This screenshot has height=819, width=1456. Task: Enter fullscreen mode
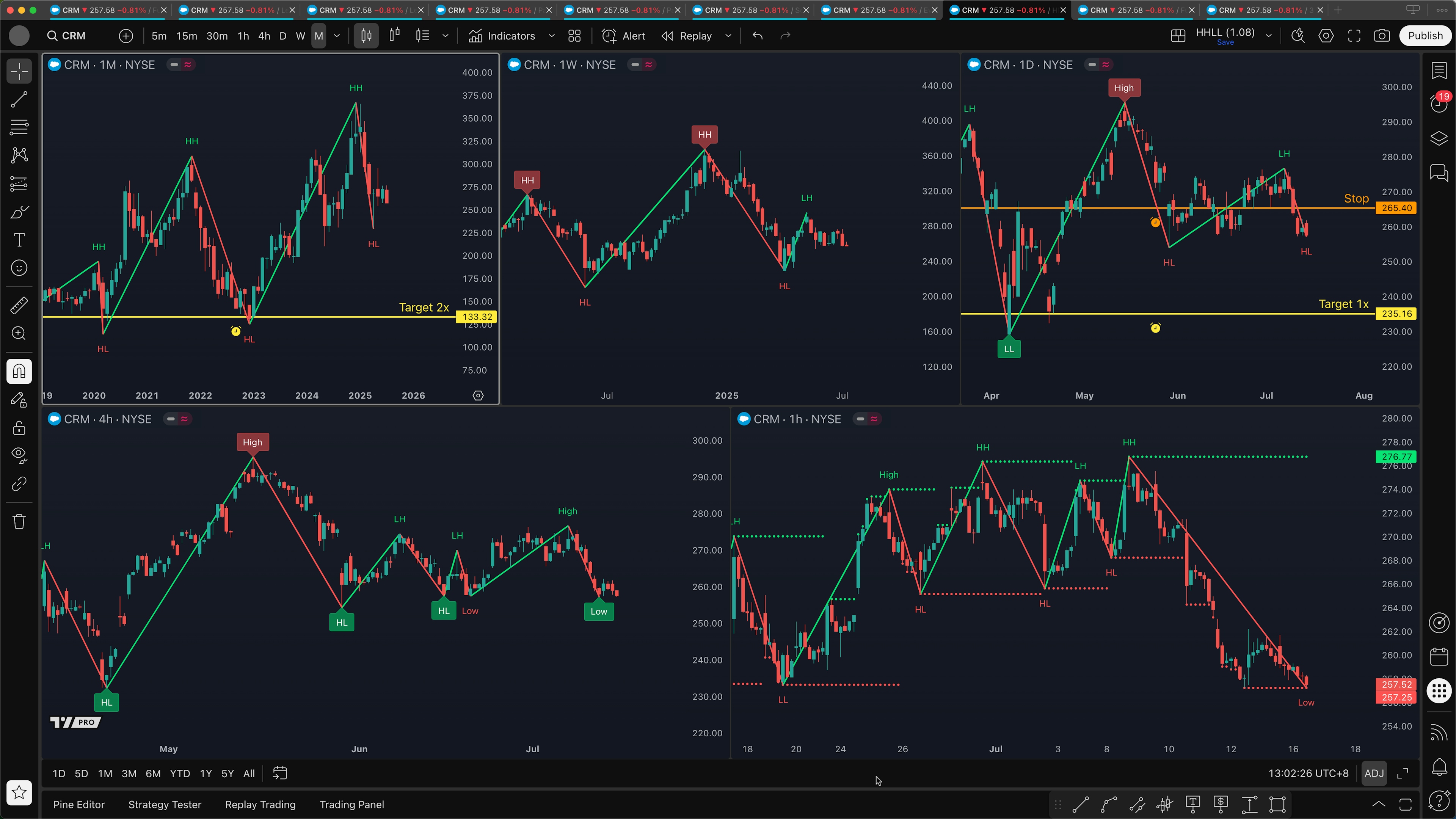1354,36
